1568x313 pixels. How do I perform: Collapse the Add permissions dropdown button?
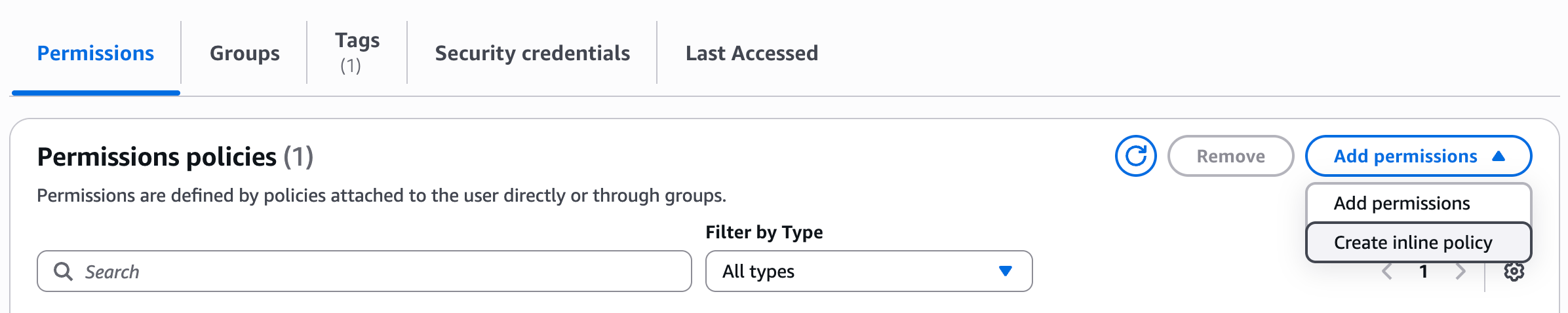click(1418, 156)
